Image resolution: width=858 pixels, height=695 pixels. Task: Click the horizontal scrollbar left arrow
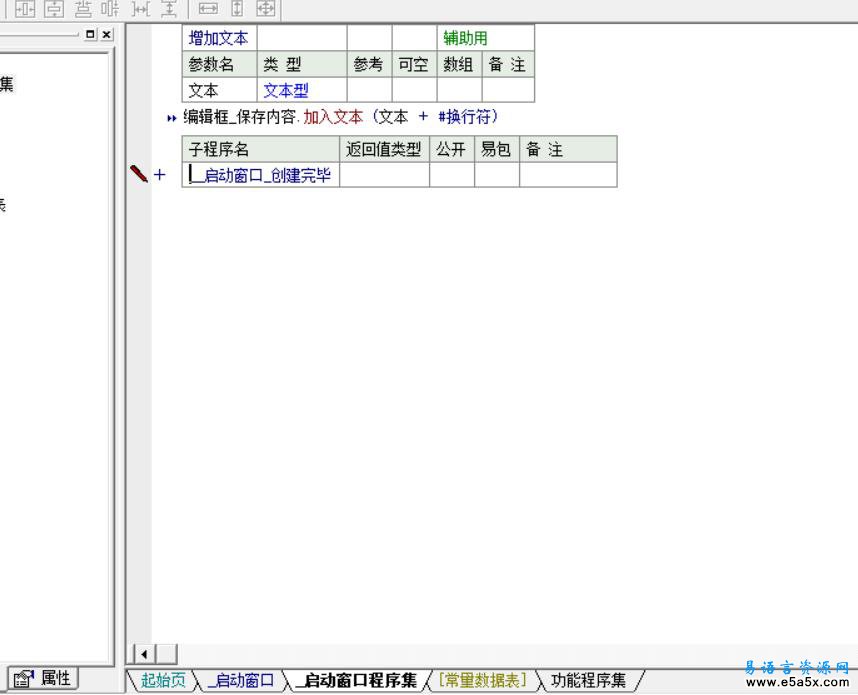click(144, 654)
